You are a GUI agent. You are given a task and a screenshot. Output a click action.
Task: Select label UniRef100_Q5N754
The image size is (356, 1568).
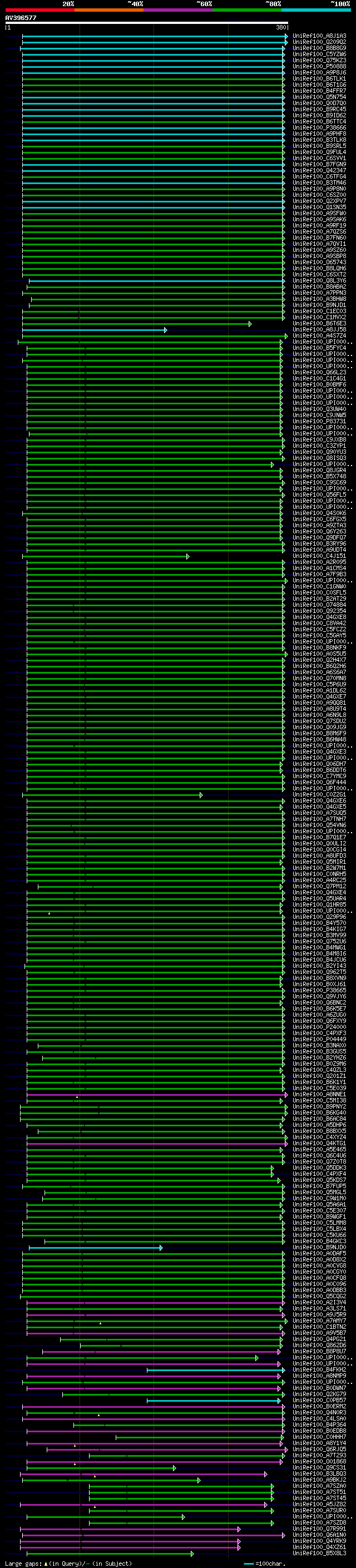point(319,97)
